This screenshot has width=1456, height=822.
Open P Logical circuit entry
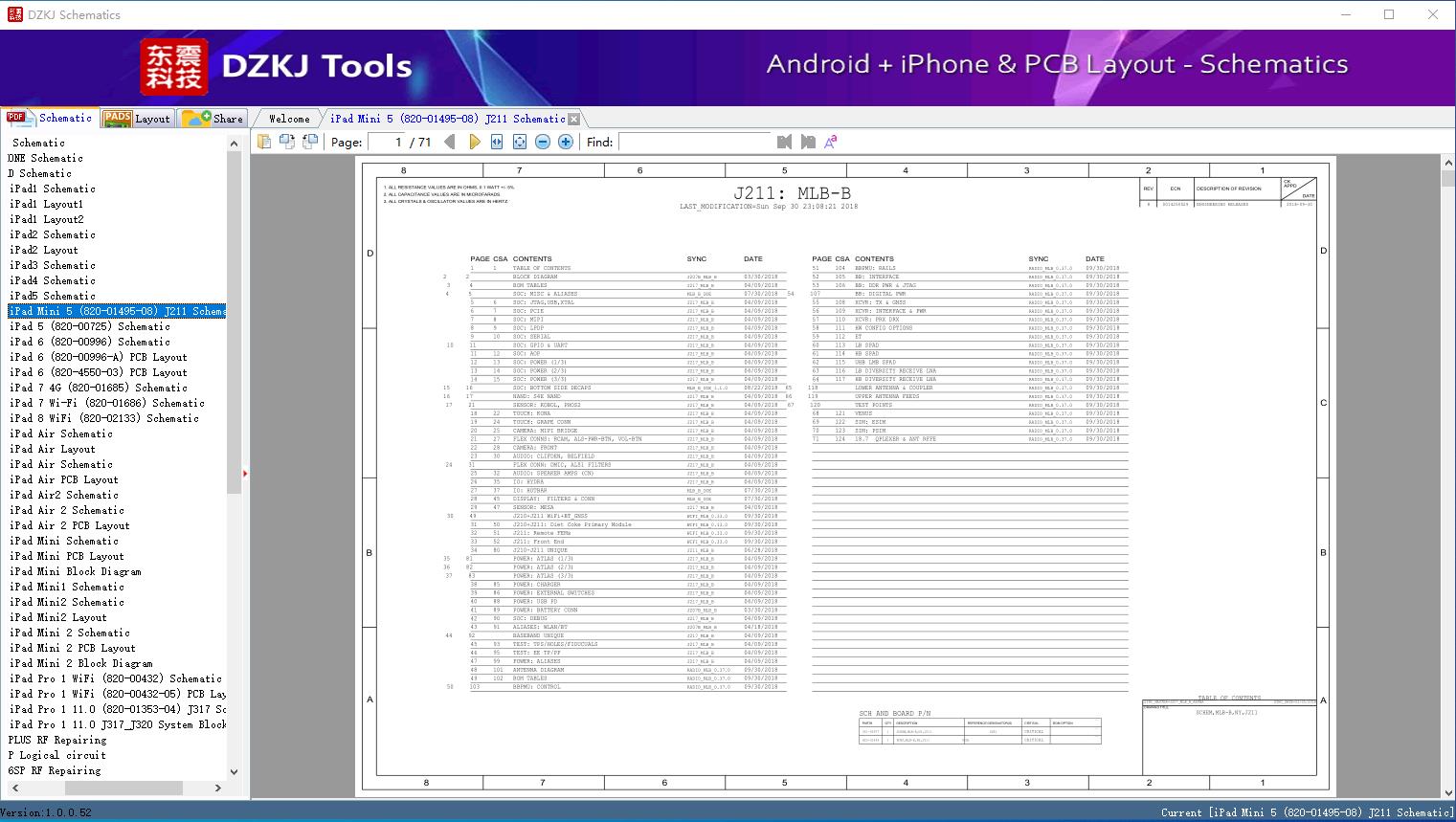(57, 755)
